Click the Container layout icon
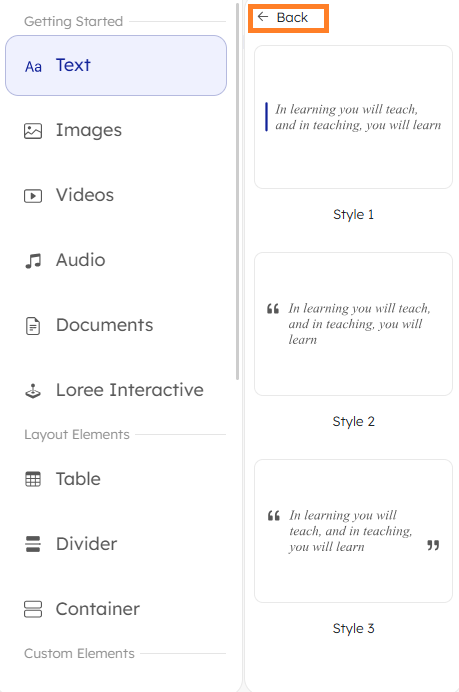The image size is (459, 692). tap(33, 609)
